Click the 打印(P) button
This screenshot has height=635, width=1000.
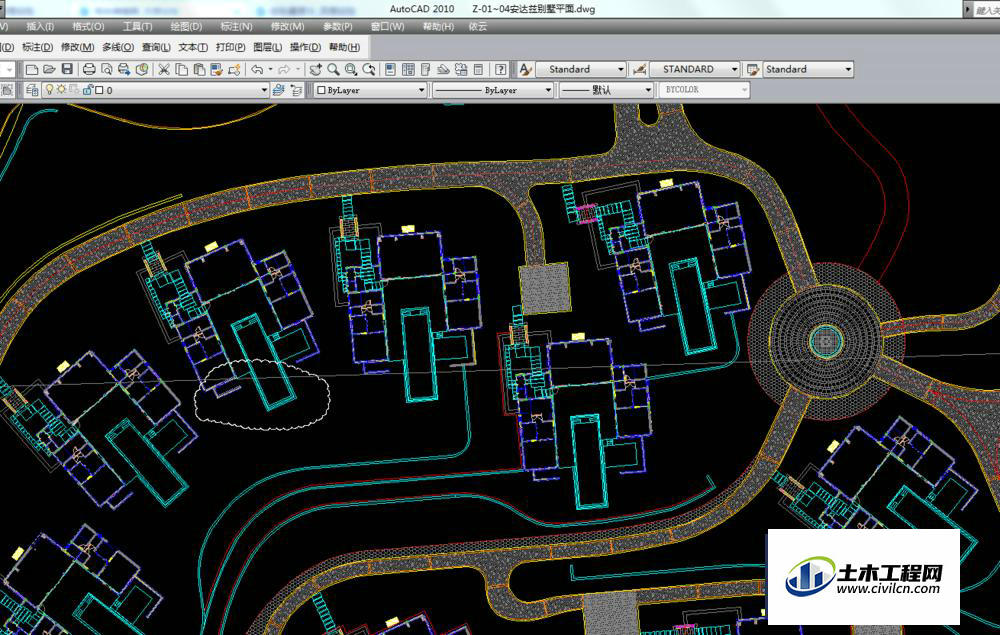pyautogui.click(x=230, y=47)
